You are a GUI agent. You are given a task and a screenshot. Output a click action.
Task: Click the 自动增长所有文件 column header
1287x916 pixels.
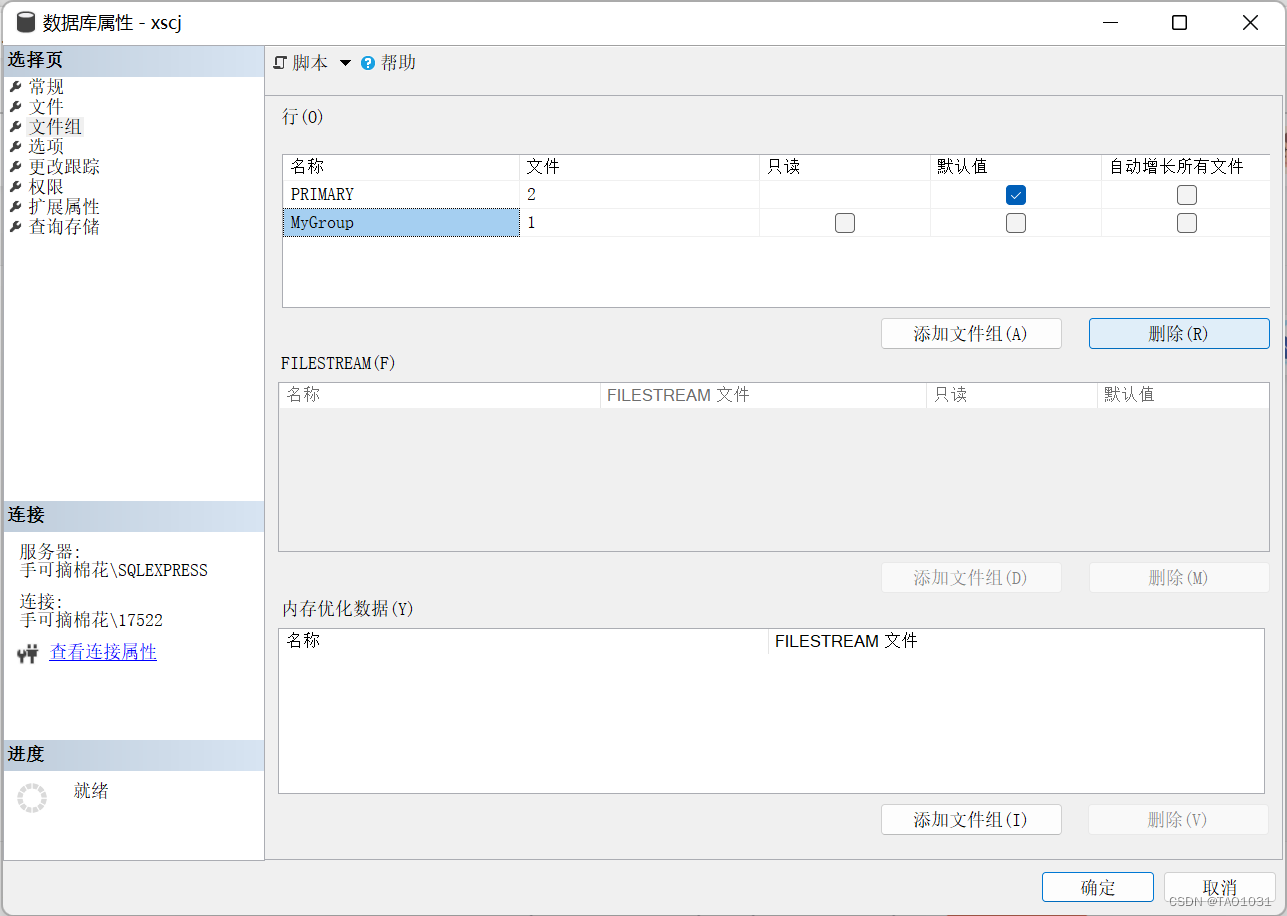click(1186, 167)
